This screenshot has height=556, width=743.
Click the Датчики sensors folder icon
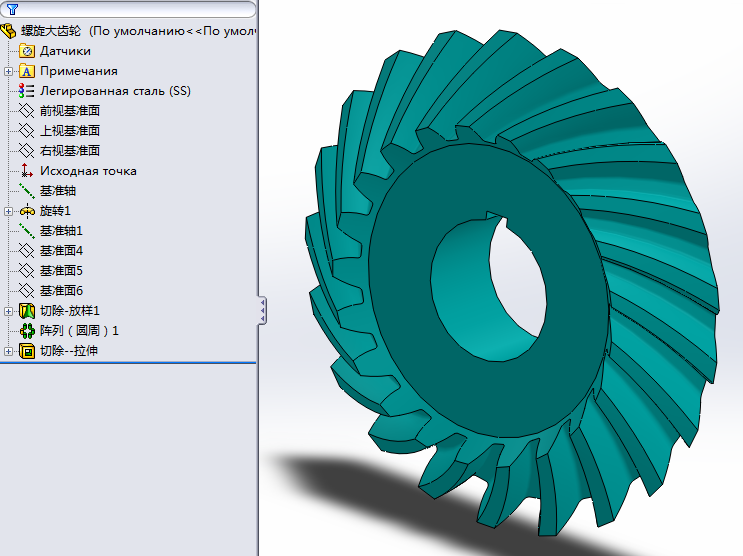tap(27, 51)
